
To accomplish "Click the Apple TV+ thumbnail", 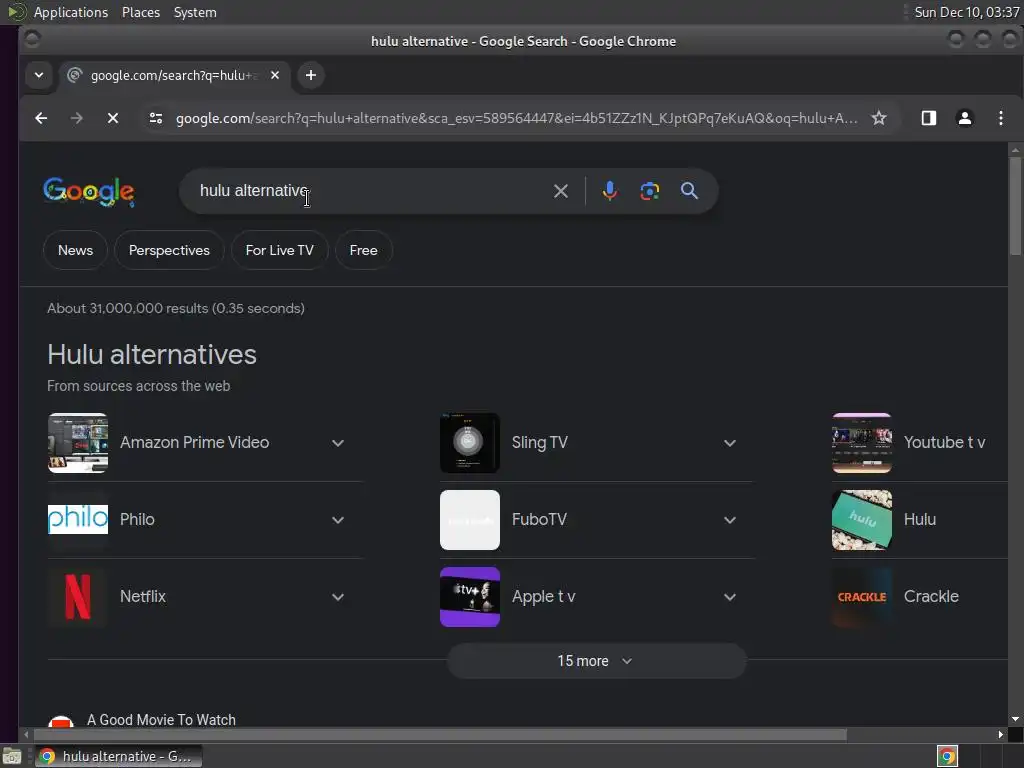I will [470, 597].
